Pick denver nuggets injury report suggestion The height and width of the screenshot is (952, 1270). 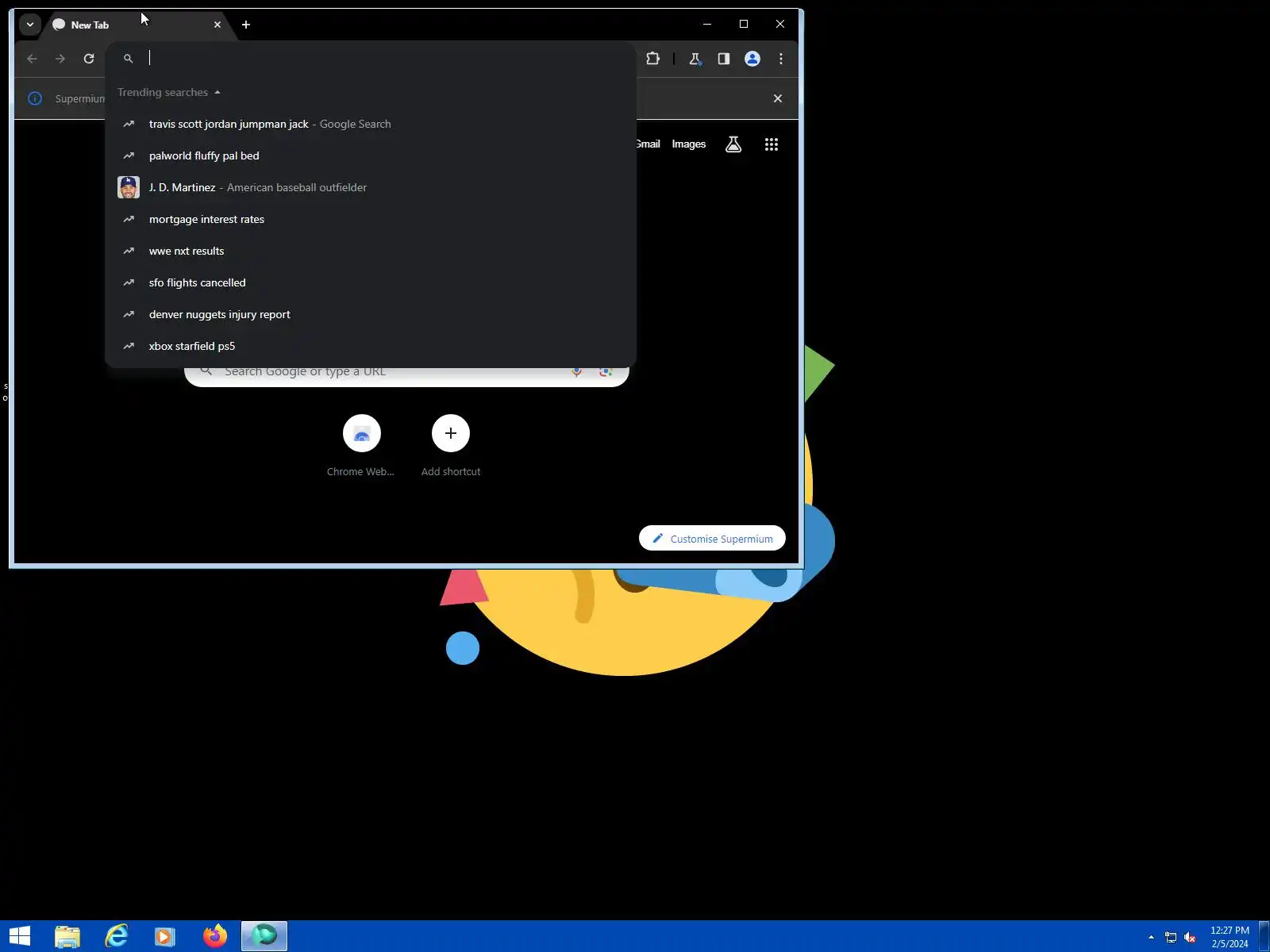click(x=371, y=314)
